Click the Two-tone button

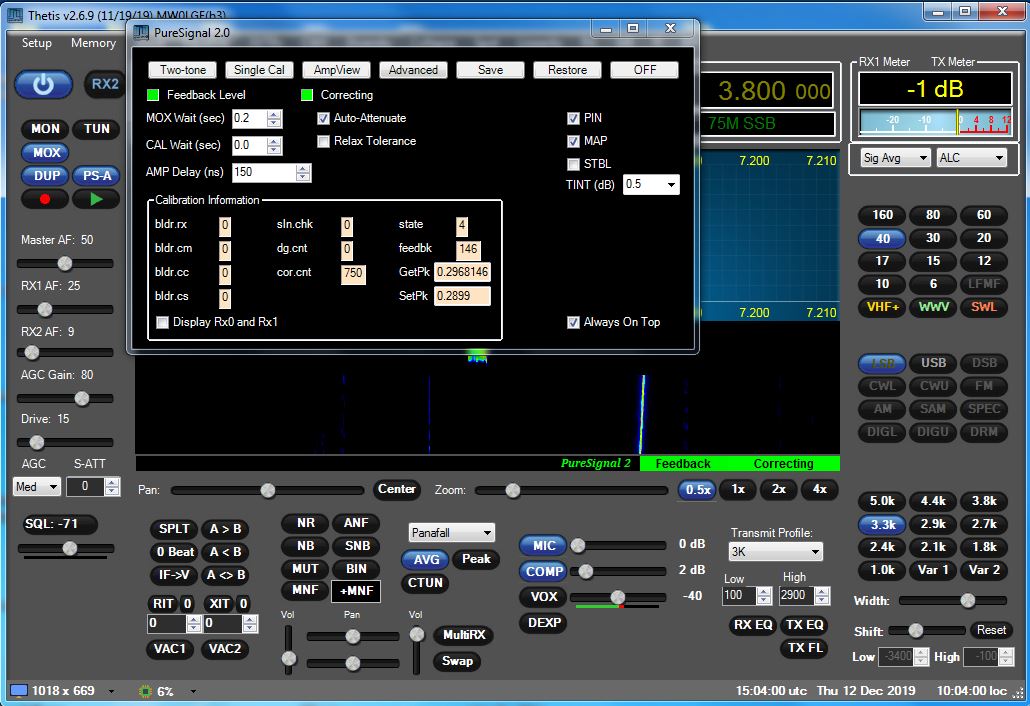pyautogui.click(x=183, y=70)
